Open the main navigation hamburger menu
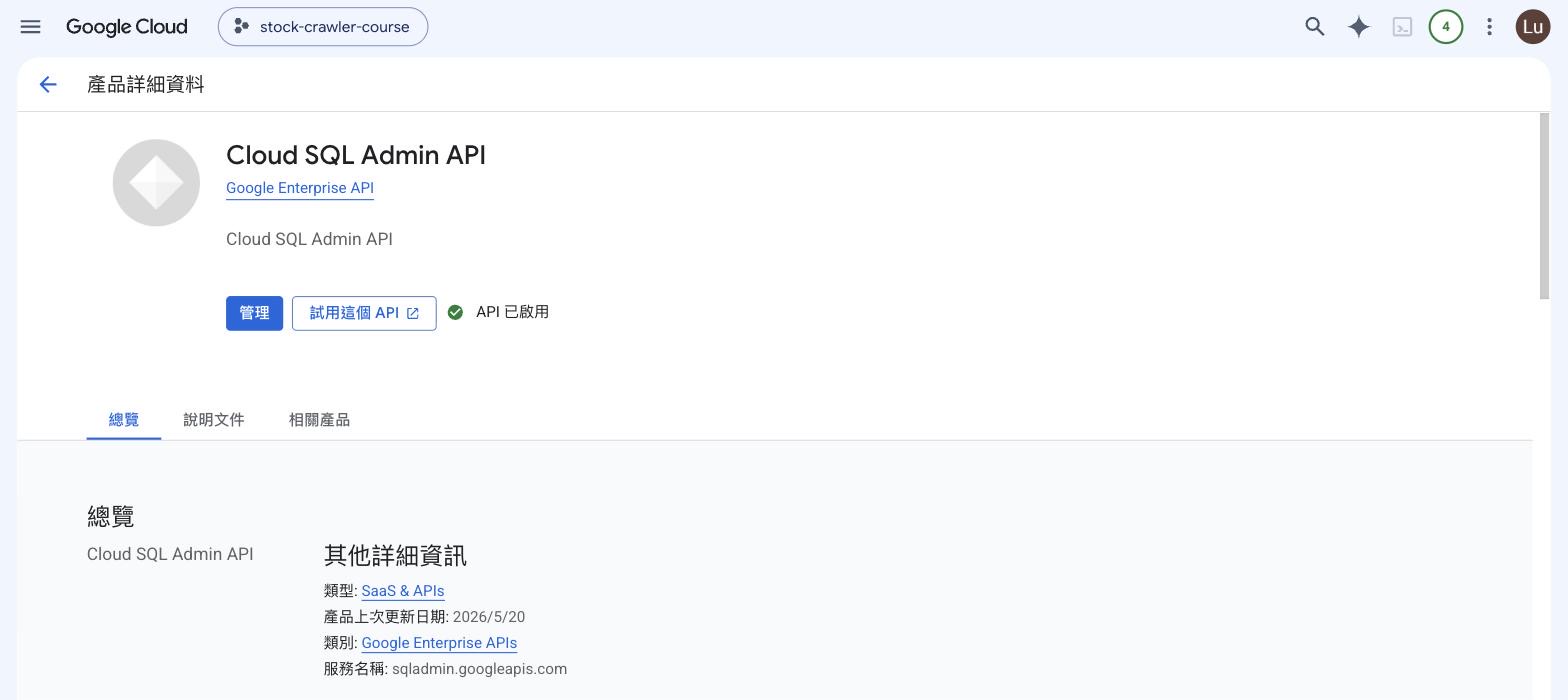The image size is (1568, 700). coord(30,27)
